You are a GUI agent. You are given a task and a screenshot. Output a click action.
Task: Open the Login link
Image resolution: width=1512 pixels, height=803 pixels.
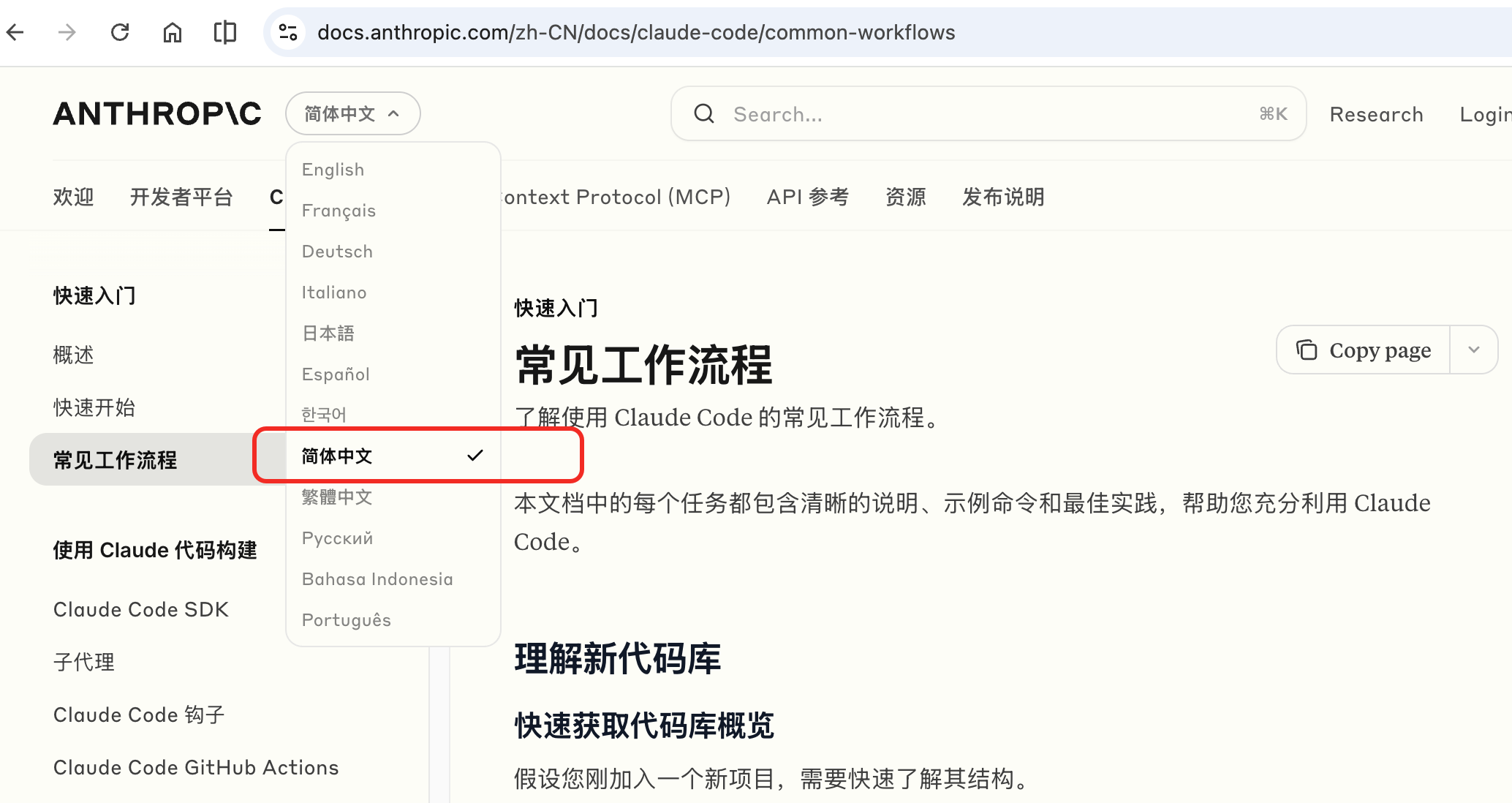(x=1486, y=114)
